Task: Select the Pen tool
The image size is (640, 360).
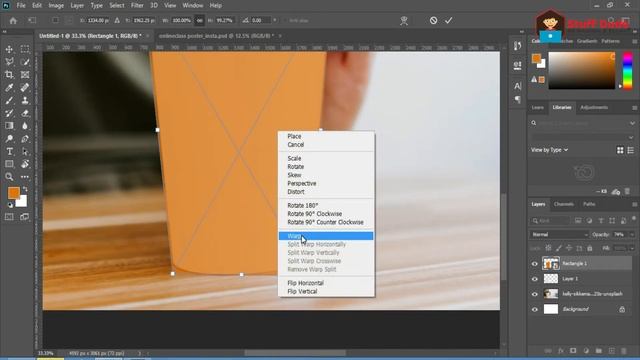Action: (x=25, y=139)
